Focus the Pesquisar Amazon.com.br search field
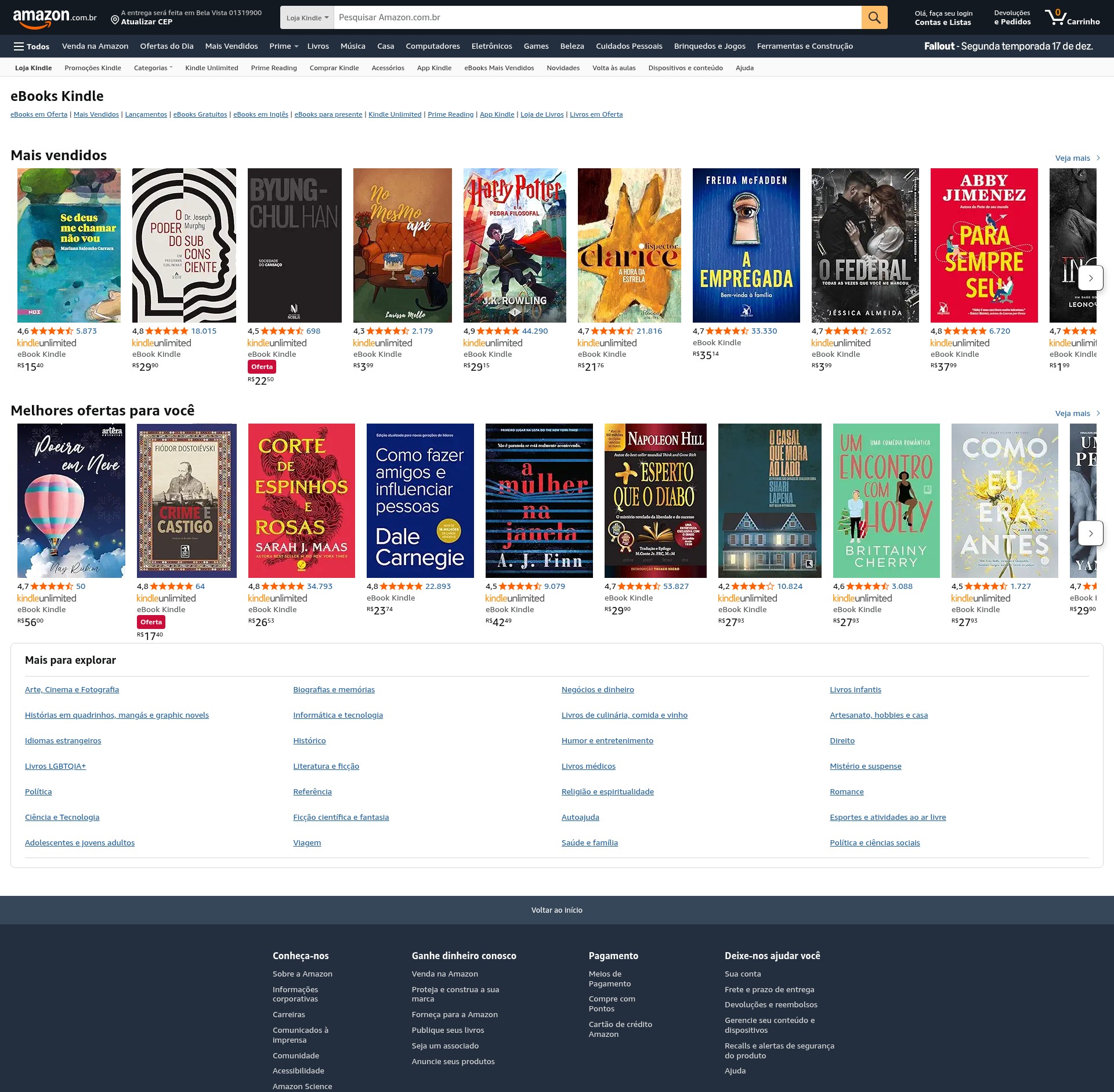 pos(598,17)
